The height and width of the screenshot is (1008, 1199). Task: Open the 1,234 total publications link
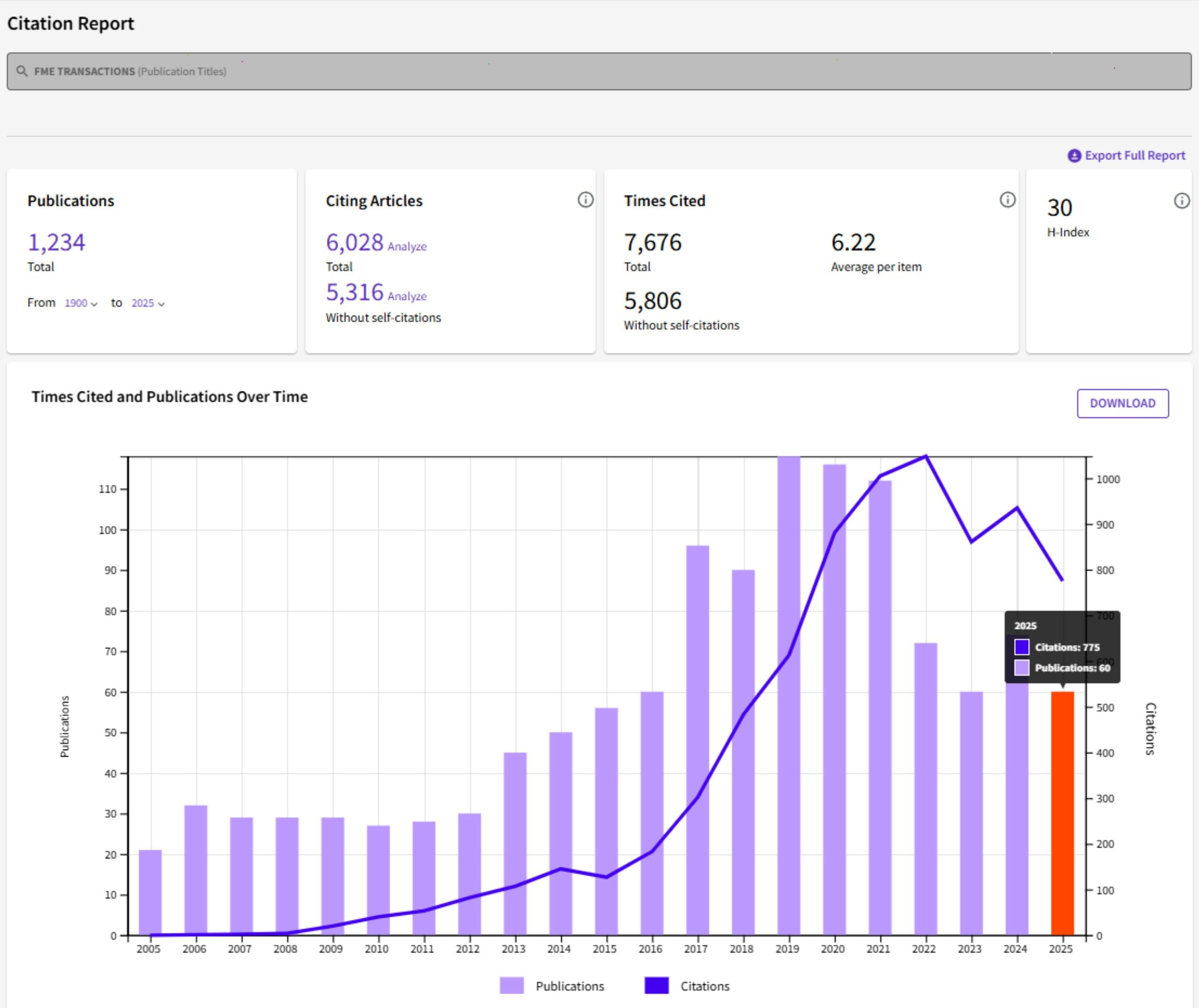click(x=56, y=243)
